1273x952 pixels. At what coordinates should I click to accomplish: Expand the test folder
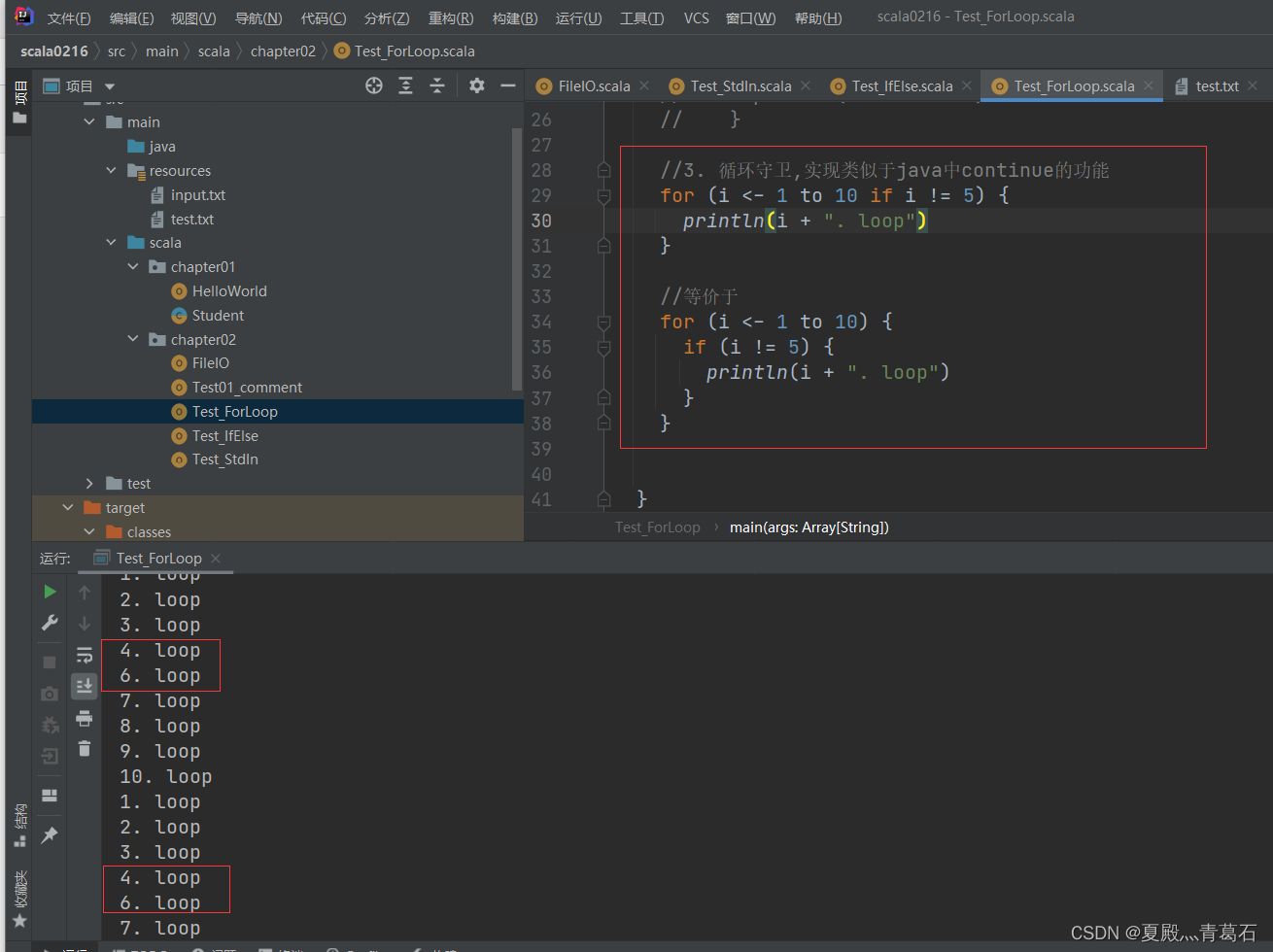[x=89, y=484]
